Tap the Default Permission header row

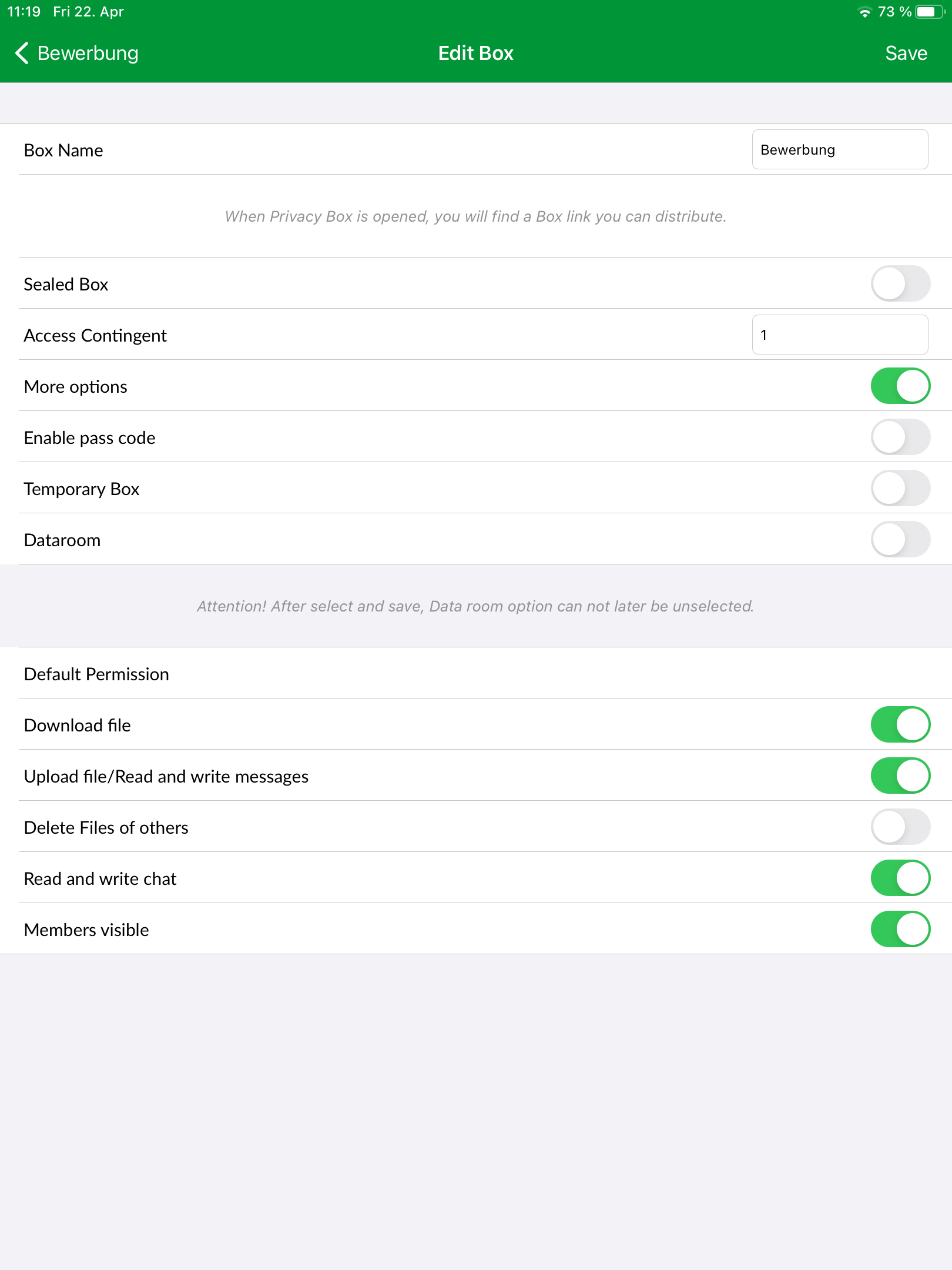[x=476, y=673]
